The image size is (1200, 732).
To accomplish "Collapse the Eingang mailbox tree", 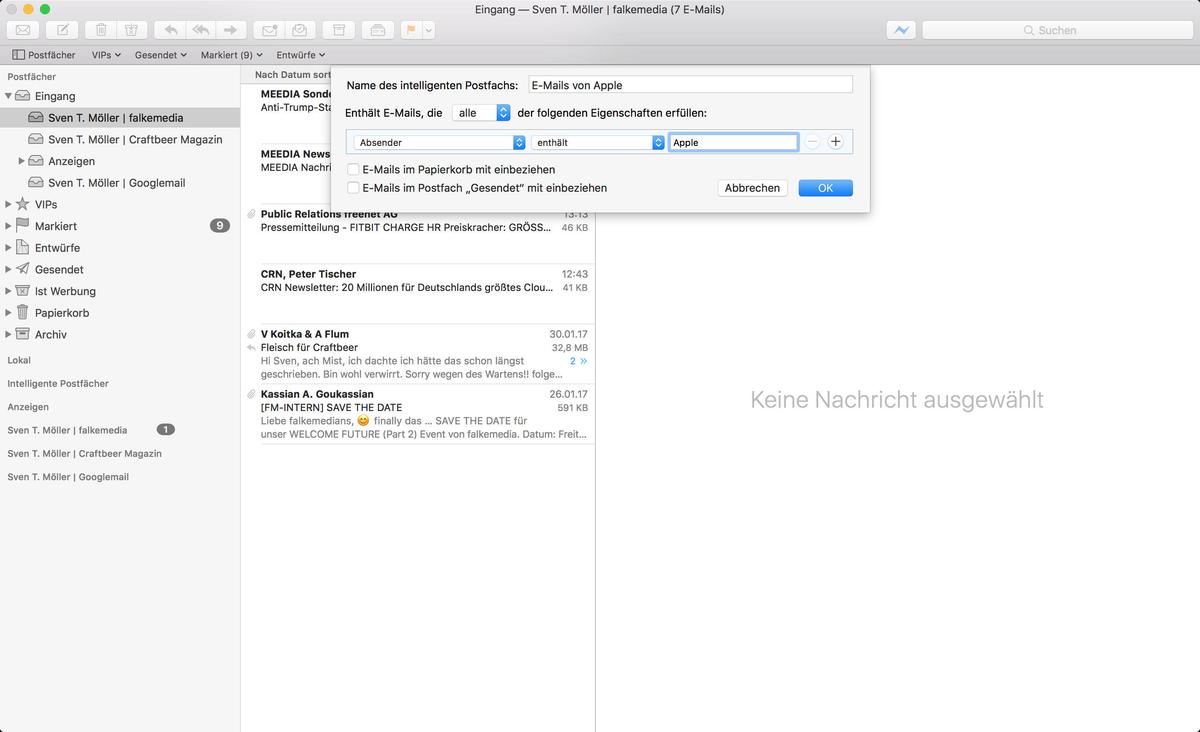I will coord(9,96).
